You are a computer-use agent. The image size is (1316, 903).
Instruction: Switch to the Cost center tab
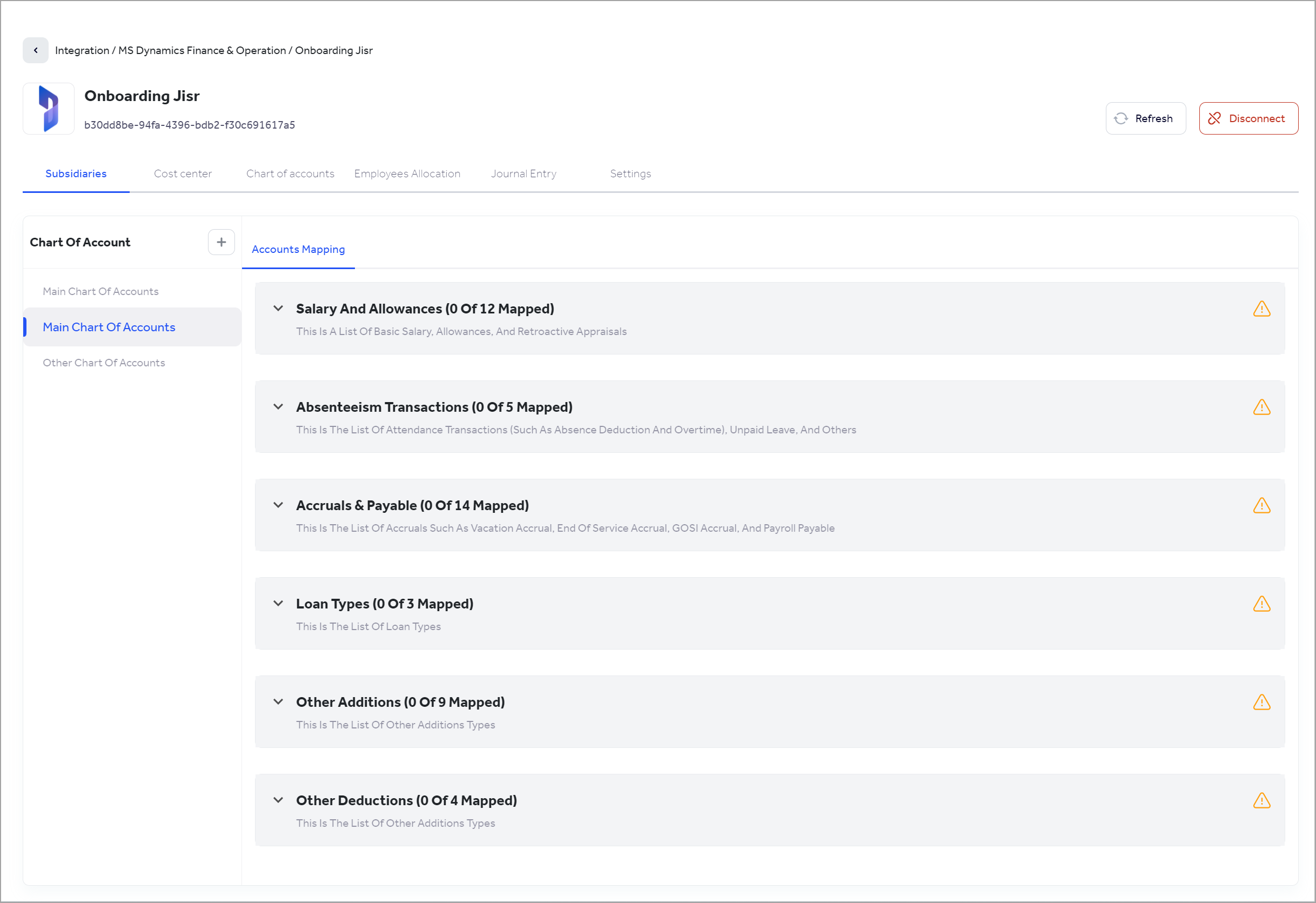[x=183, y=173]
